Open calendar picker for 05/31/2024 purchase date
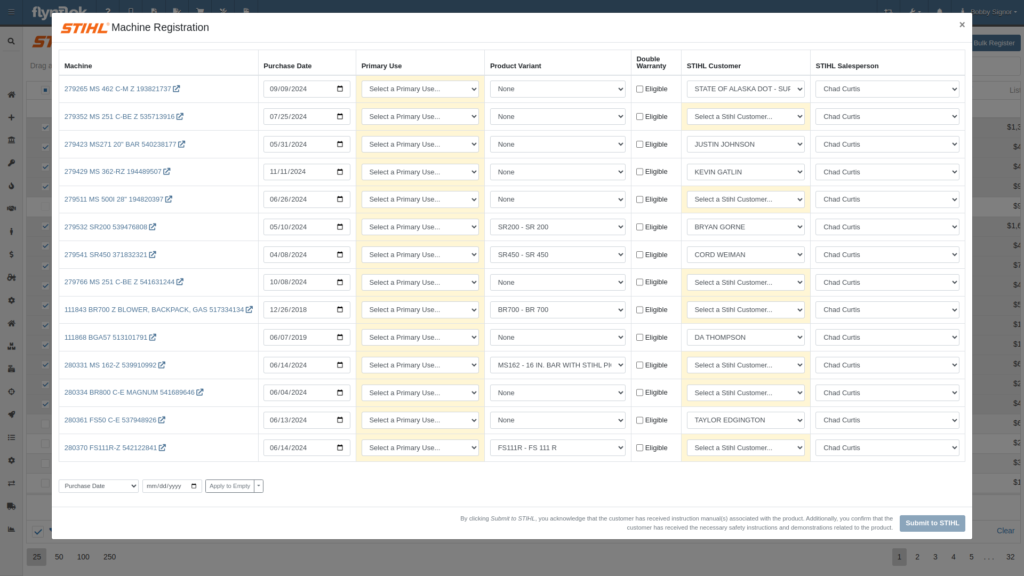Image resolution: width=1024 pixels, height=576 pixels. [x=340, y=144]
